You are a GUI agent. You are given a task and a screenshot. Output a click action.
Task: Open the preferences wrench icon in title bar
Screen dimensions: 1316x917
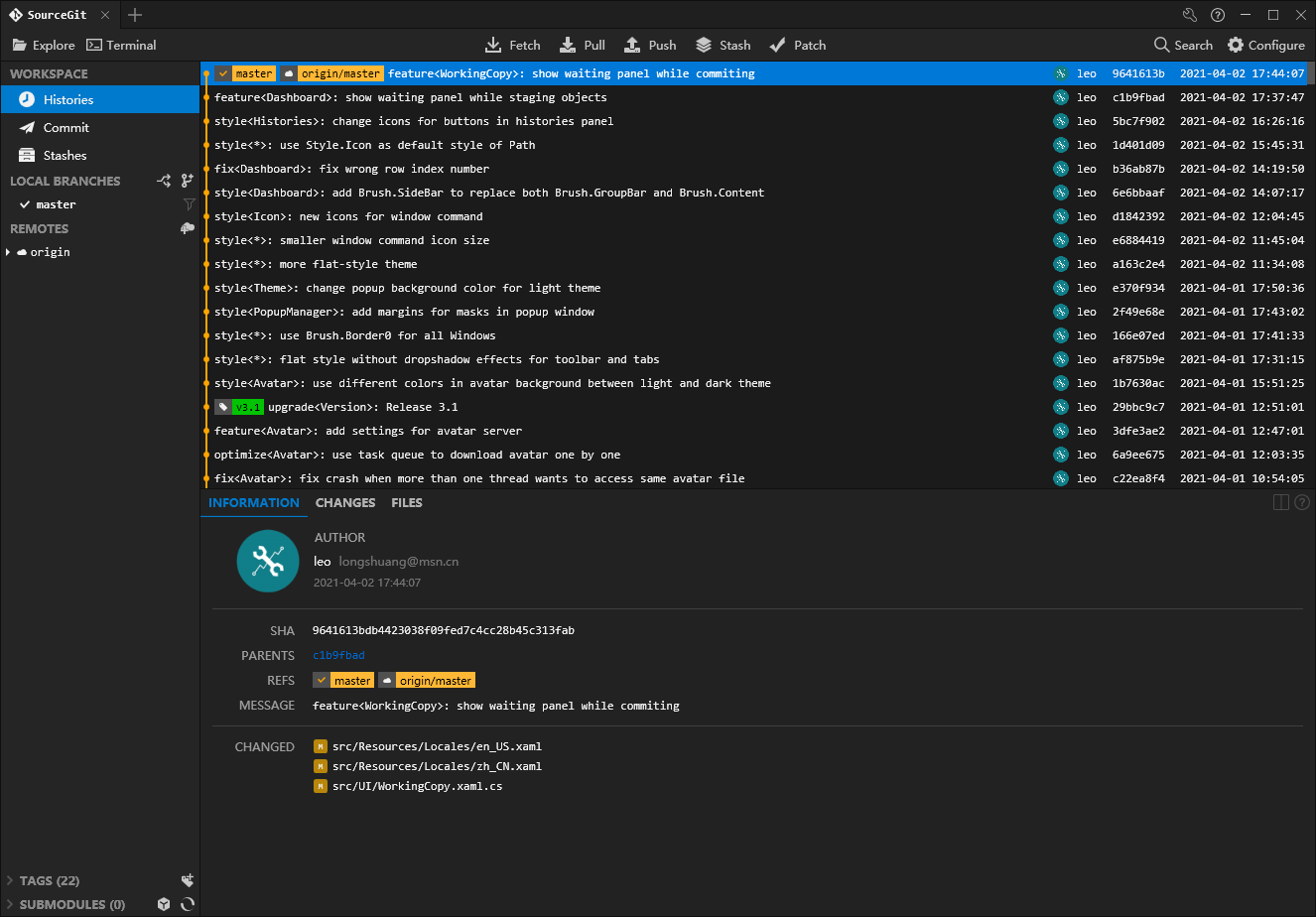coord(1190,15)
